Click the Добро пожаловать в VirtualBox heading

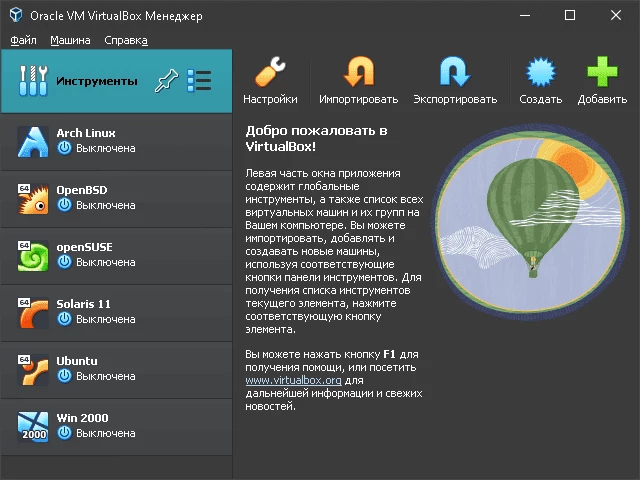click(316, 138)
